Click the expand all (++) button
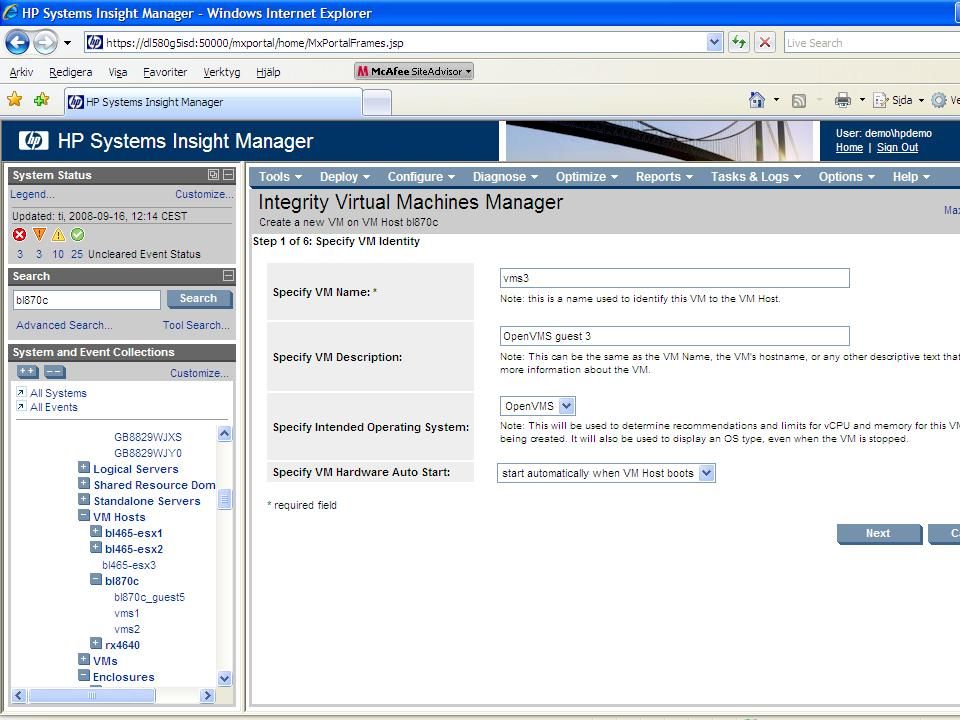This screenshot has width=960, height=720. click(28, 372)
